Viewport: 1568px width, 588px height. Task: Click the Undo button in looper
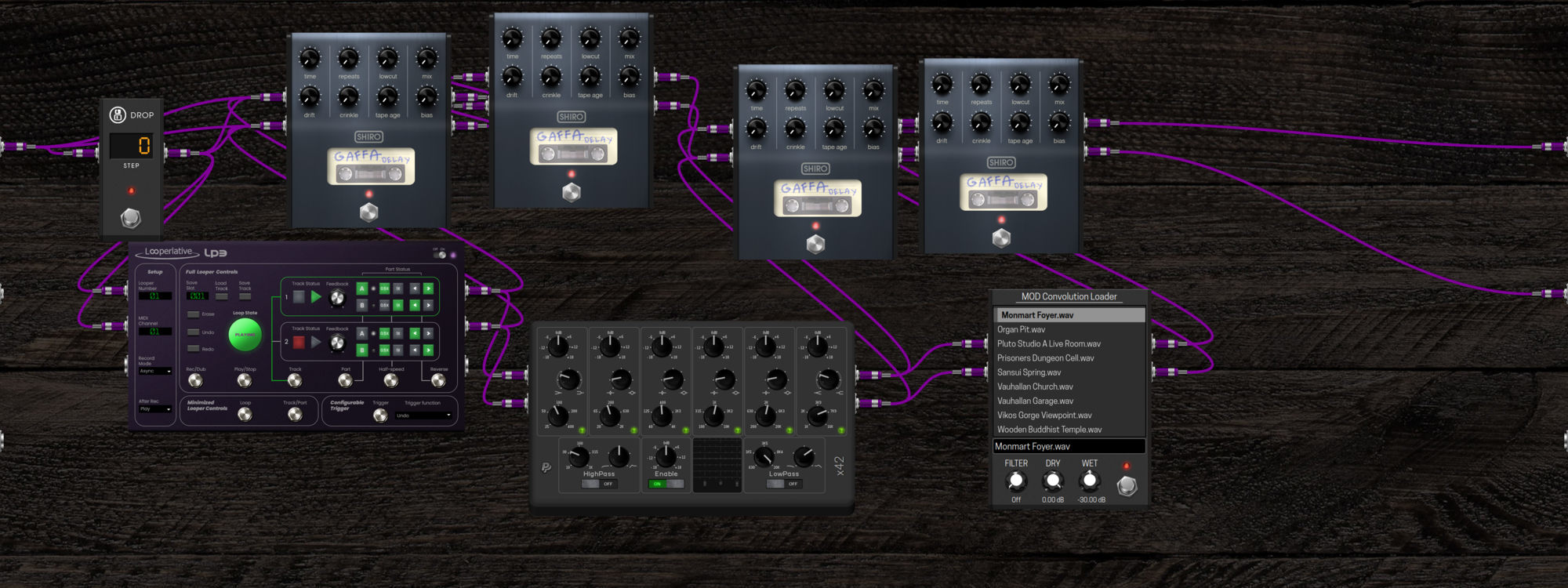tap(193, 332)
